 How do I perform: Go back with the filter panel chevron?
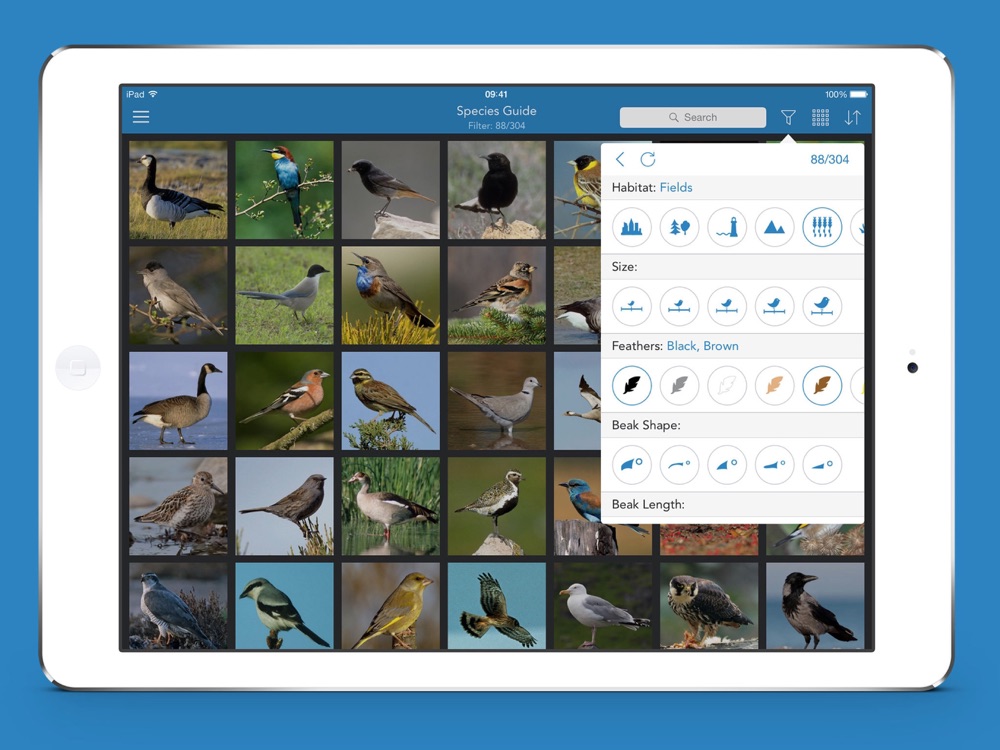coord(620,159)
